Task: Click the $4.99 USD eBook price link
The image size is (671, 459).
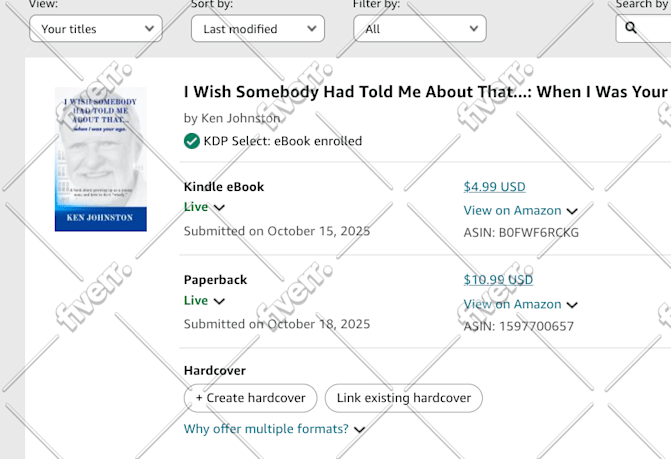Action: (x=494, y=186)
